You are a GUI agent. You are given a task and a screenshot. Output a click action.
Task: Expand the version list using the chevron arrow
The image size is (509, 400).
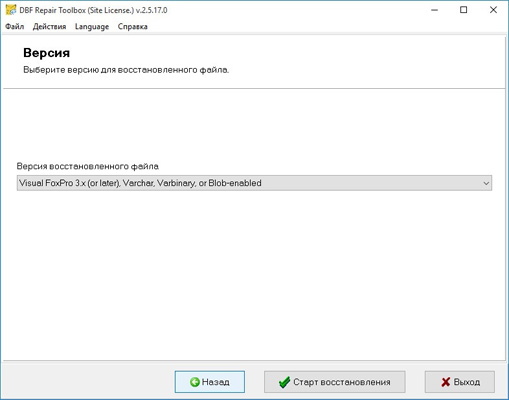[486, 183]
